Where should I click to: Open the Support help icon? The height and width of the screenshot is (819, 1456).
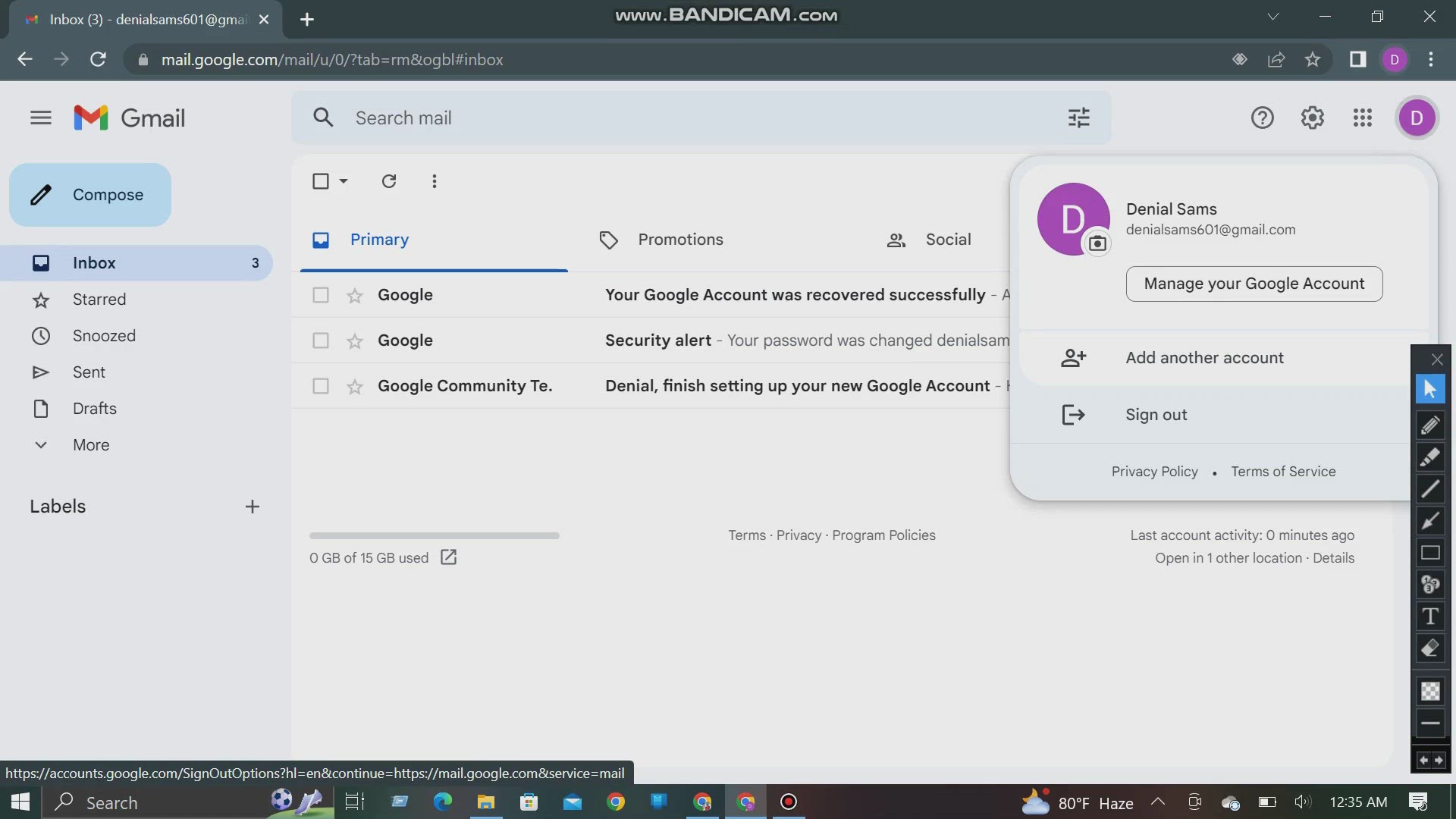click(1262, 118)
